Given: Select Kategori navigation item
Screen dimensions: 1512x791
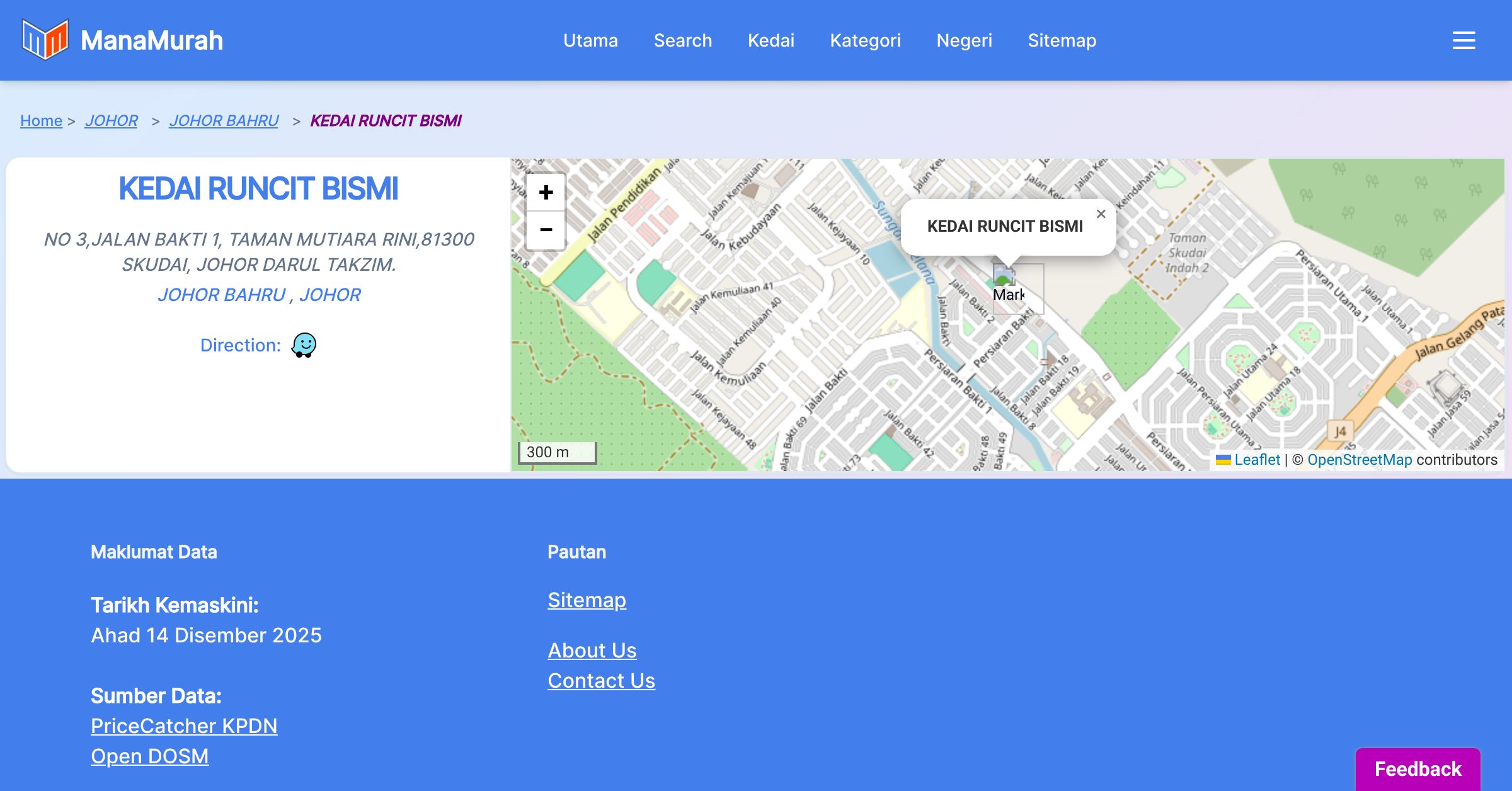Looking at the screenshot, I should click(x=865, y=40).
